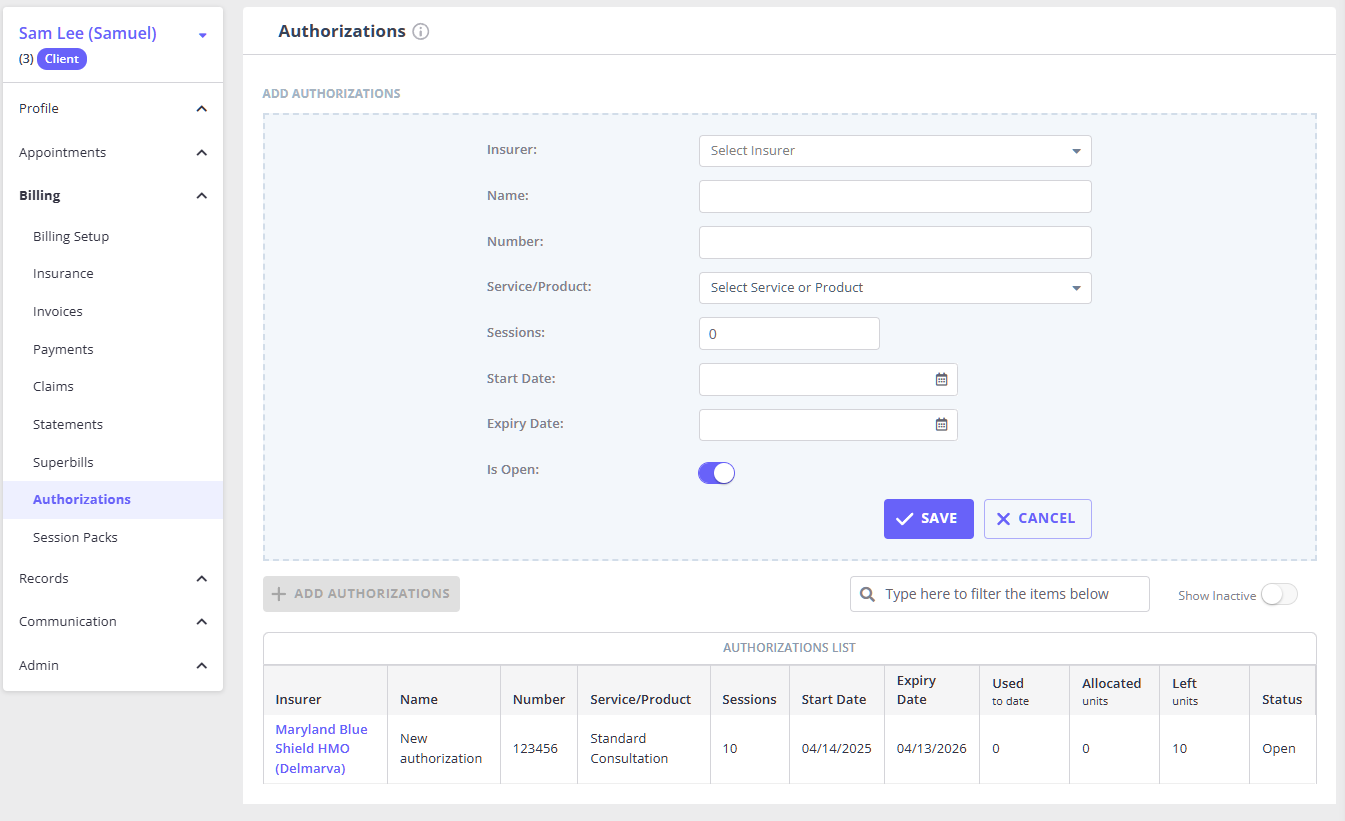Collapse the Billing section chevron

coord(201,196)
